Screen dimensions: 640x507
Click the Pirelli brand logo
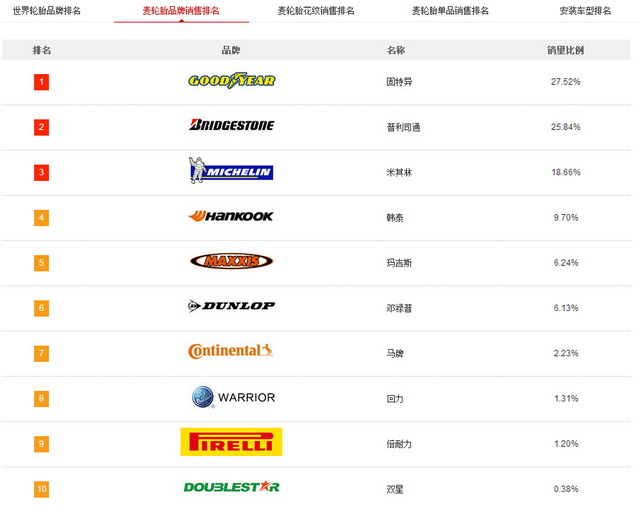point(231,442)
